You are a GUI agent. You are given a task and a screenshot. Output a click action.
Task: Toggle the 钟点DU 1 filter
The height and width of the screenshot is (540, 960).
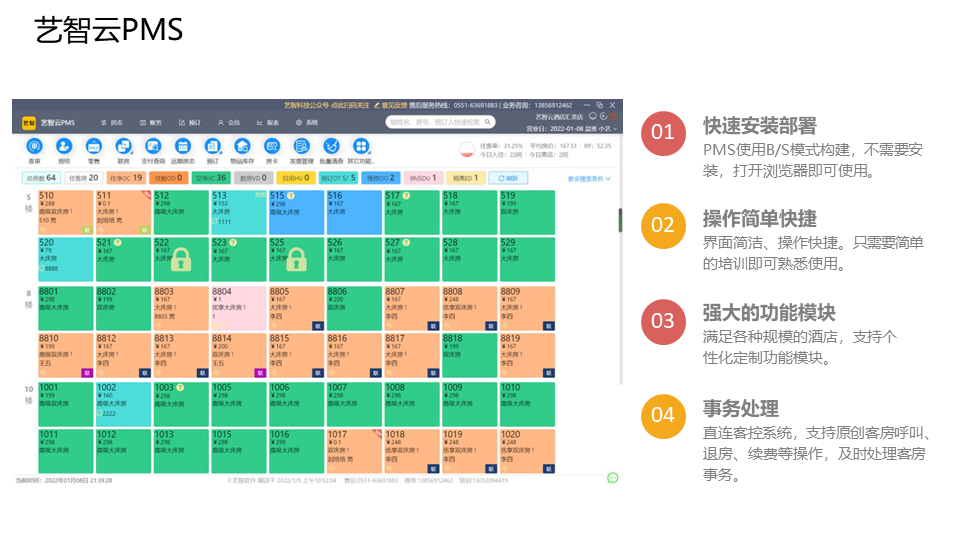[x=423, y=178]
